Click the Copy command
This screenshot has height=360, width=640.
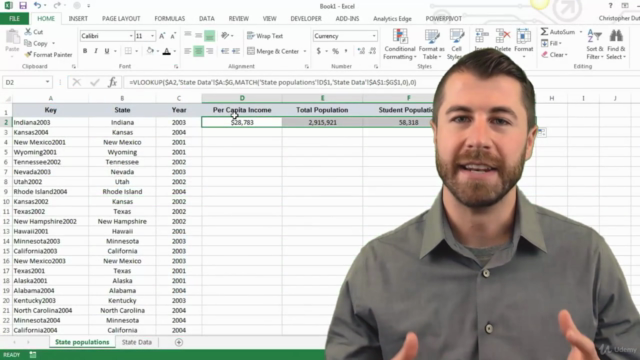click(36, 43)
